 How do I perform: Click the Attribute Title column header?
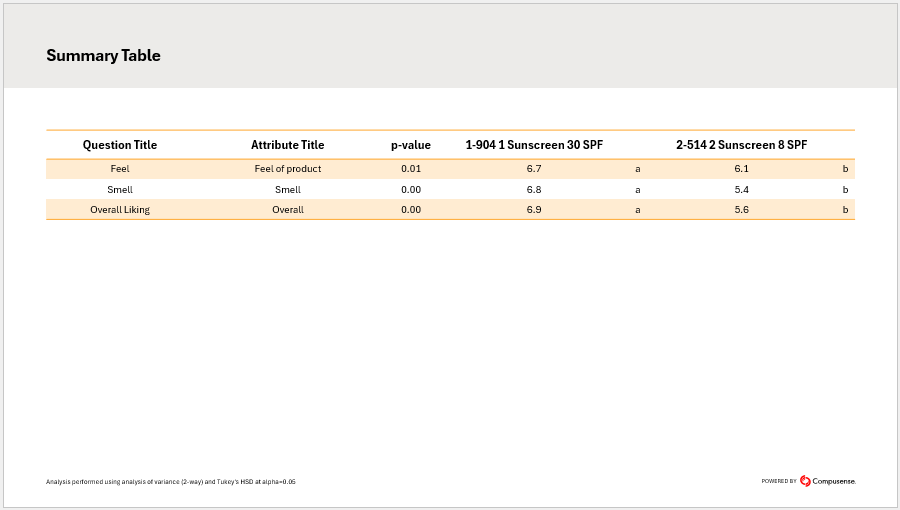coord(287,145)
